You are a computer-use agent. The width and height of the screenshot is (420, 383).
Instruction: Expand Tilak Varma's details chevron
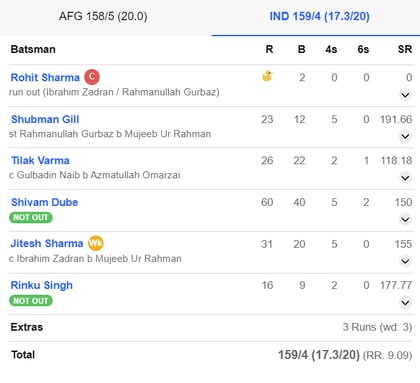click(x=405, y=178)
